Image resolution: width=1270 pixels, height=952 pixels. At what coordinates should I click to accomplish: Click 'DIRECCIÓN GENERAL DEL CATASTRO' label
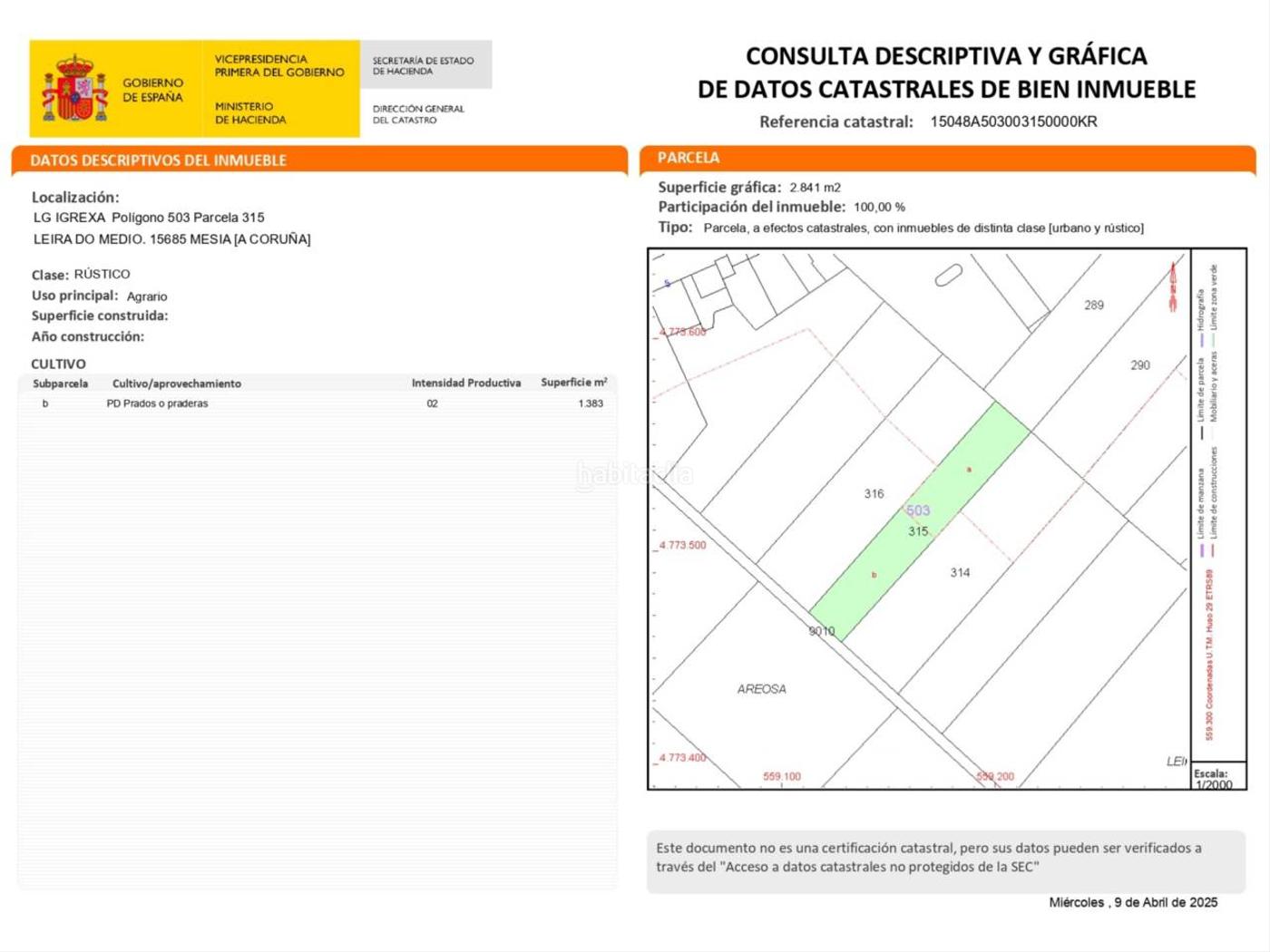coord(418,114)
